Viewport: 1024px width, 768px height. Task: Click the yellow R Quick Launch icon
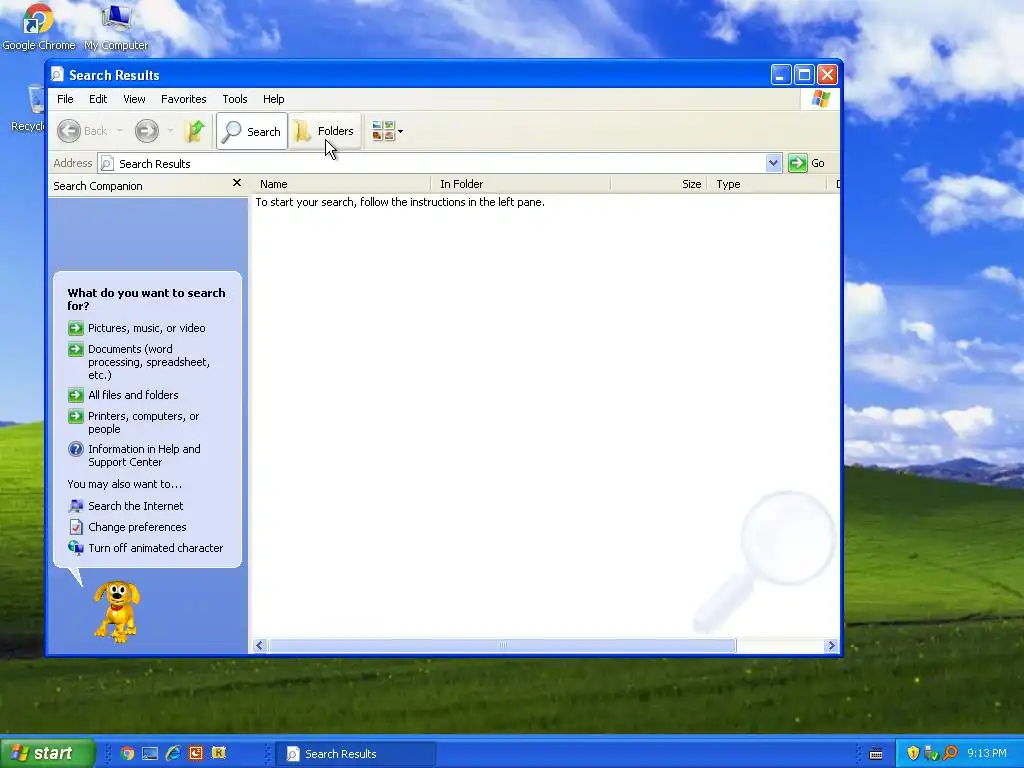(219, 752)
